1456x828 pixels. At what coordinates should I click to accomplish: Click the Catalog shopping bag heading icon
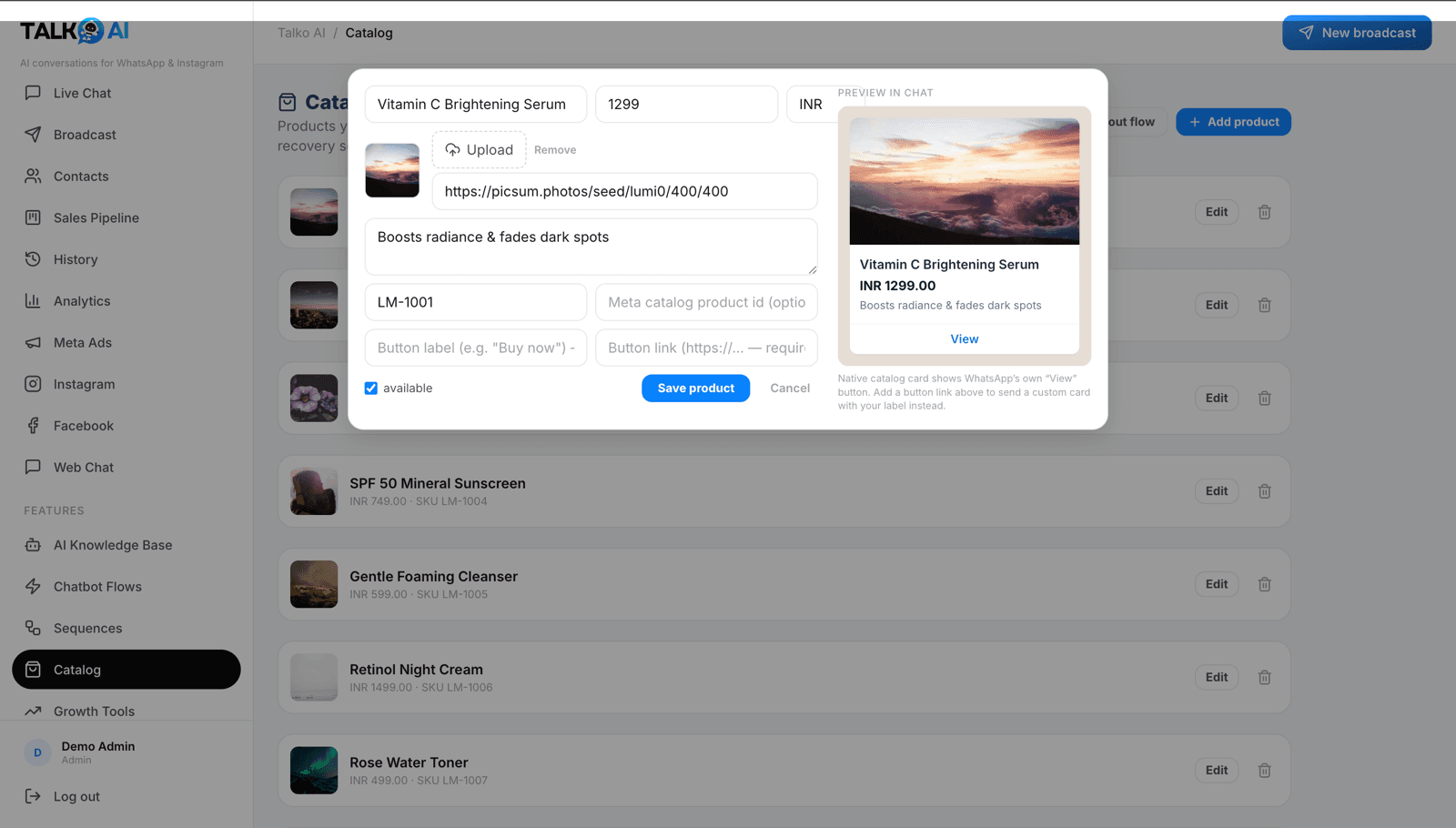288,102
